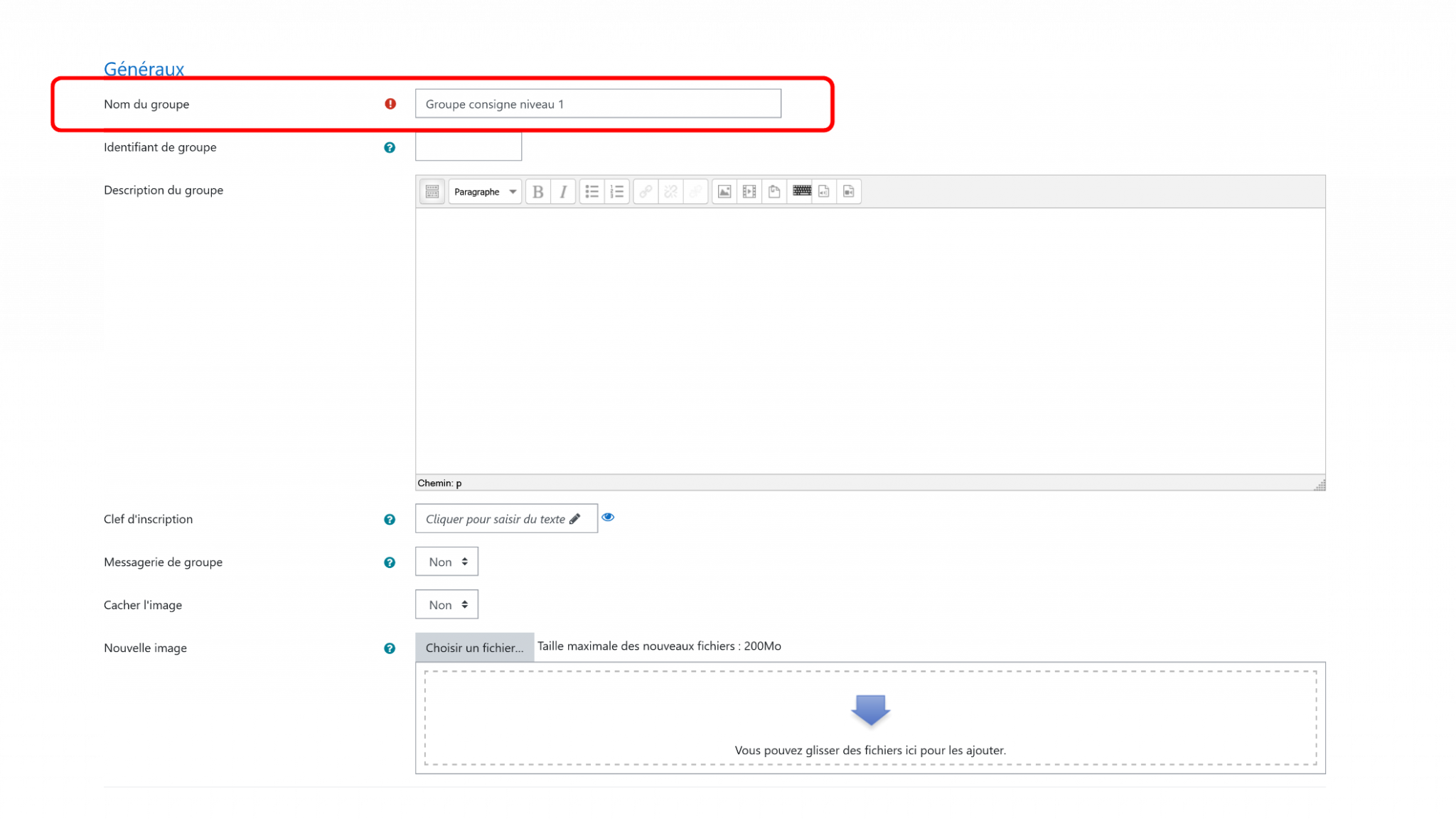Click 'Cliquer pour saisir du texte' field
Viewport: 1456px width, 819px height.
tap(506, 518)
